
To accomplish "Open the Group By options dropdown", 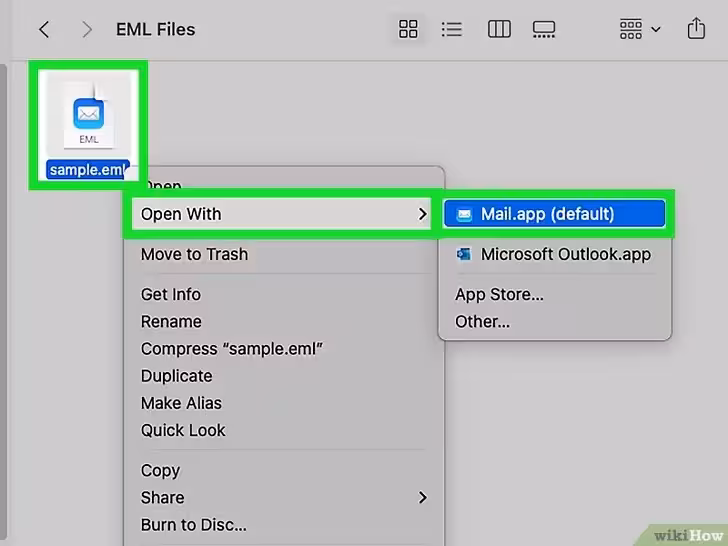I will point(640,29).
